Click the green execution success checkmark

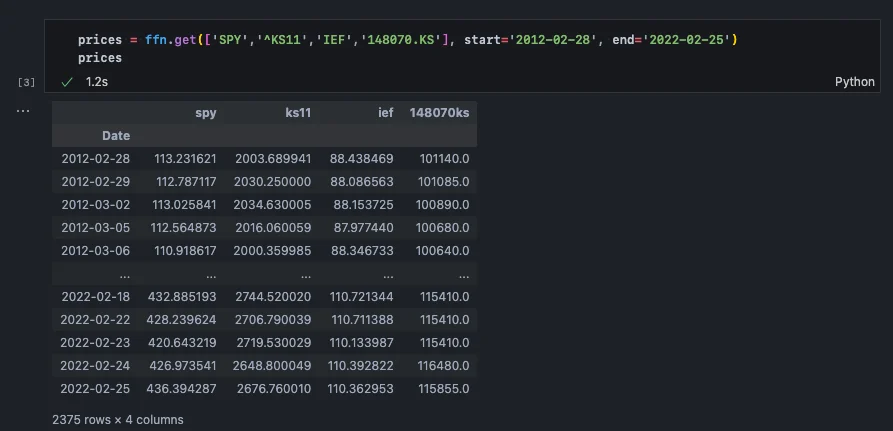[x=67, y=81]
